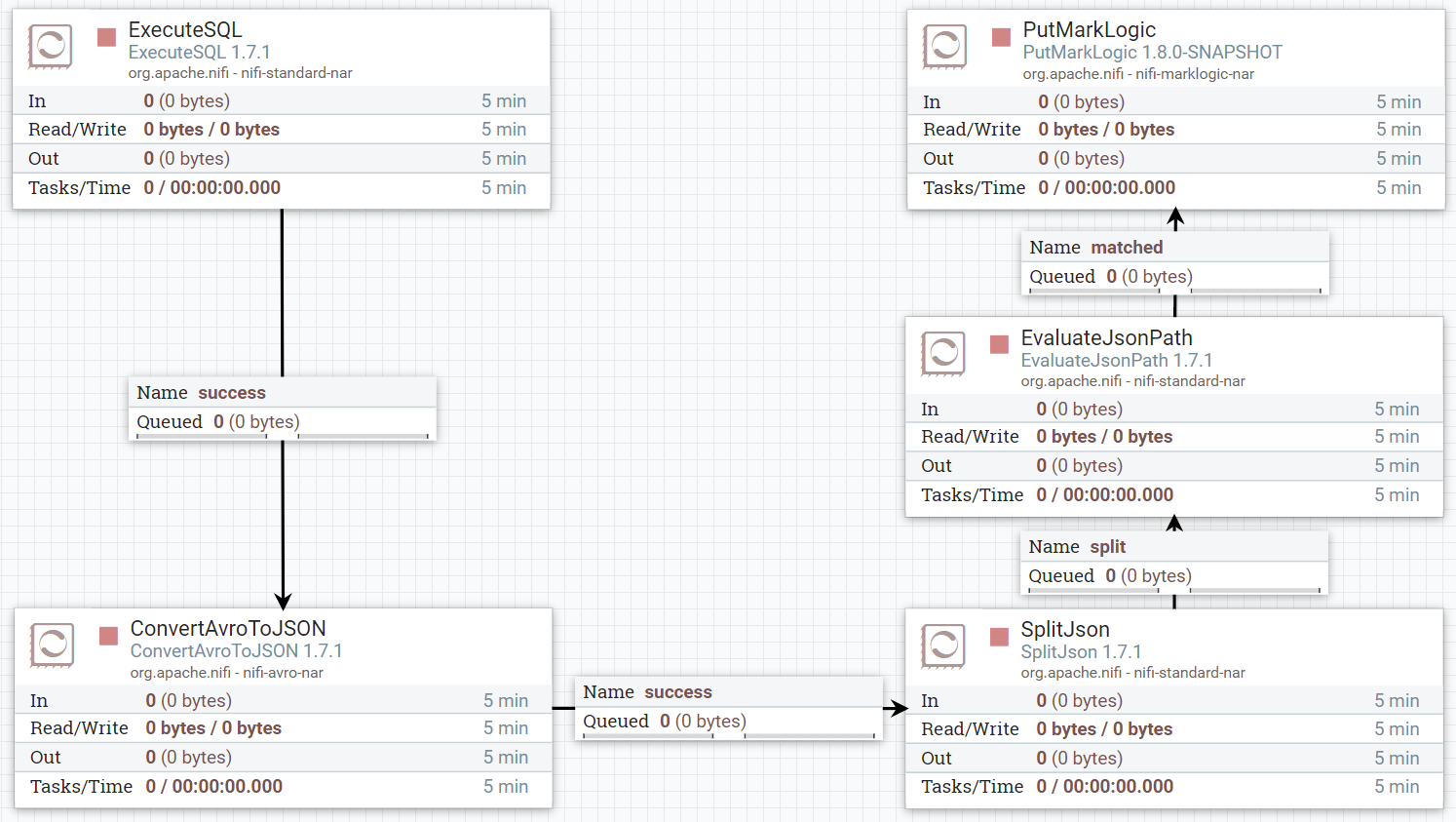Click the ConvertAvroToJSON stopped status indicator
The image size is (1456, 822).
tap(109, 636)
